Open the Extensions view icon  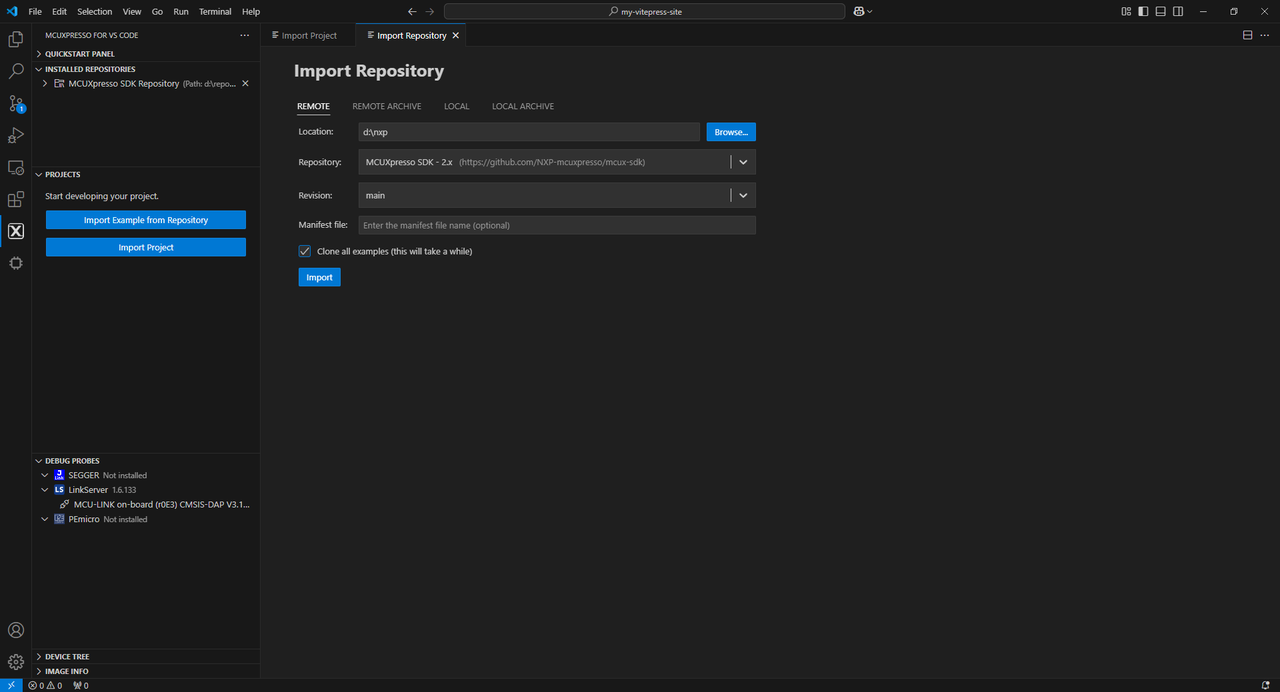point(16,199)
